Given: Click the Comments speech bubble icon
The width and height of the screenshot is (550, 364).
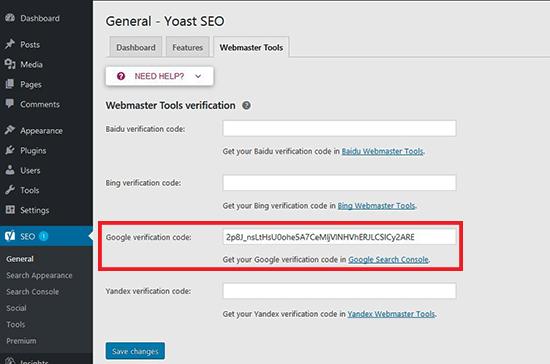Looking at the screenshot, I should (10, 104).
